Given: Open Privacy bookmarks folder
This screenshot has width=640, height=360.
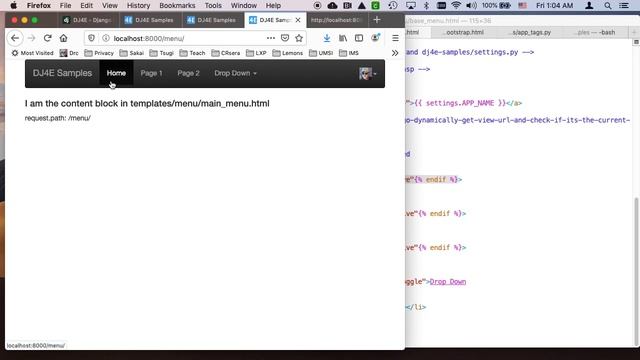Looking at the screenshot, I should tap(99, 53).
